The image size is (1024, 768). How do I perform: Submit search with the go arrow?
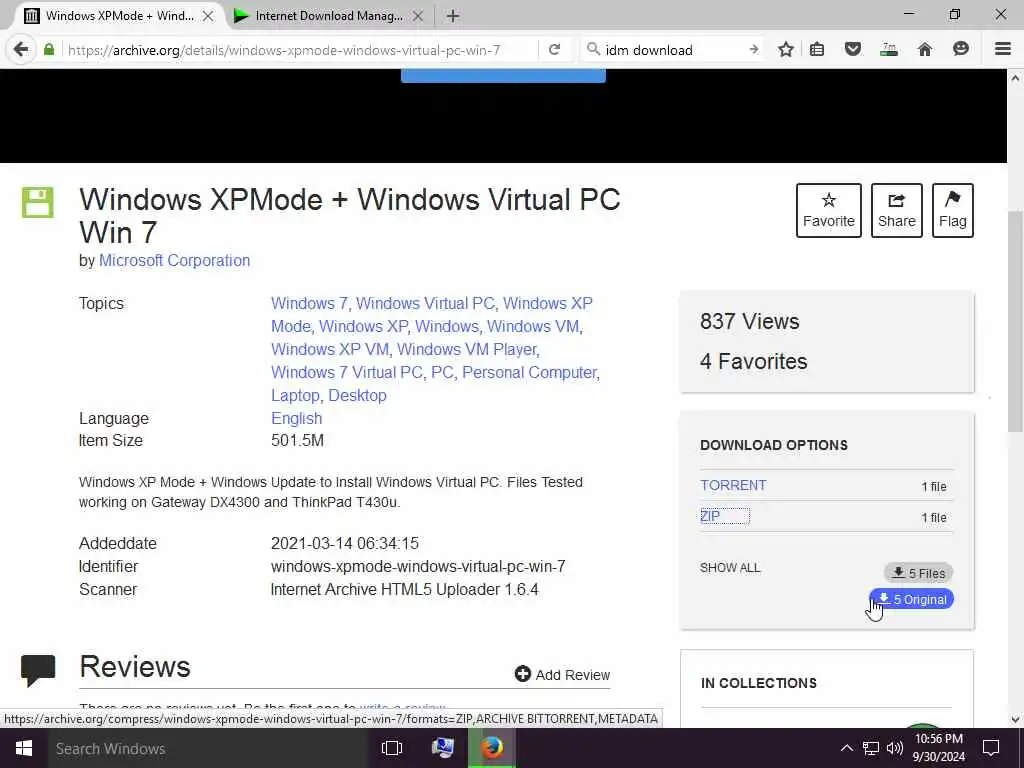pyautogui.click(x=754, y=50)
